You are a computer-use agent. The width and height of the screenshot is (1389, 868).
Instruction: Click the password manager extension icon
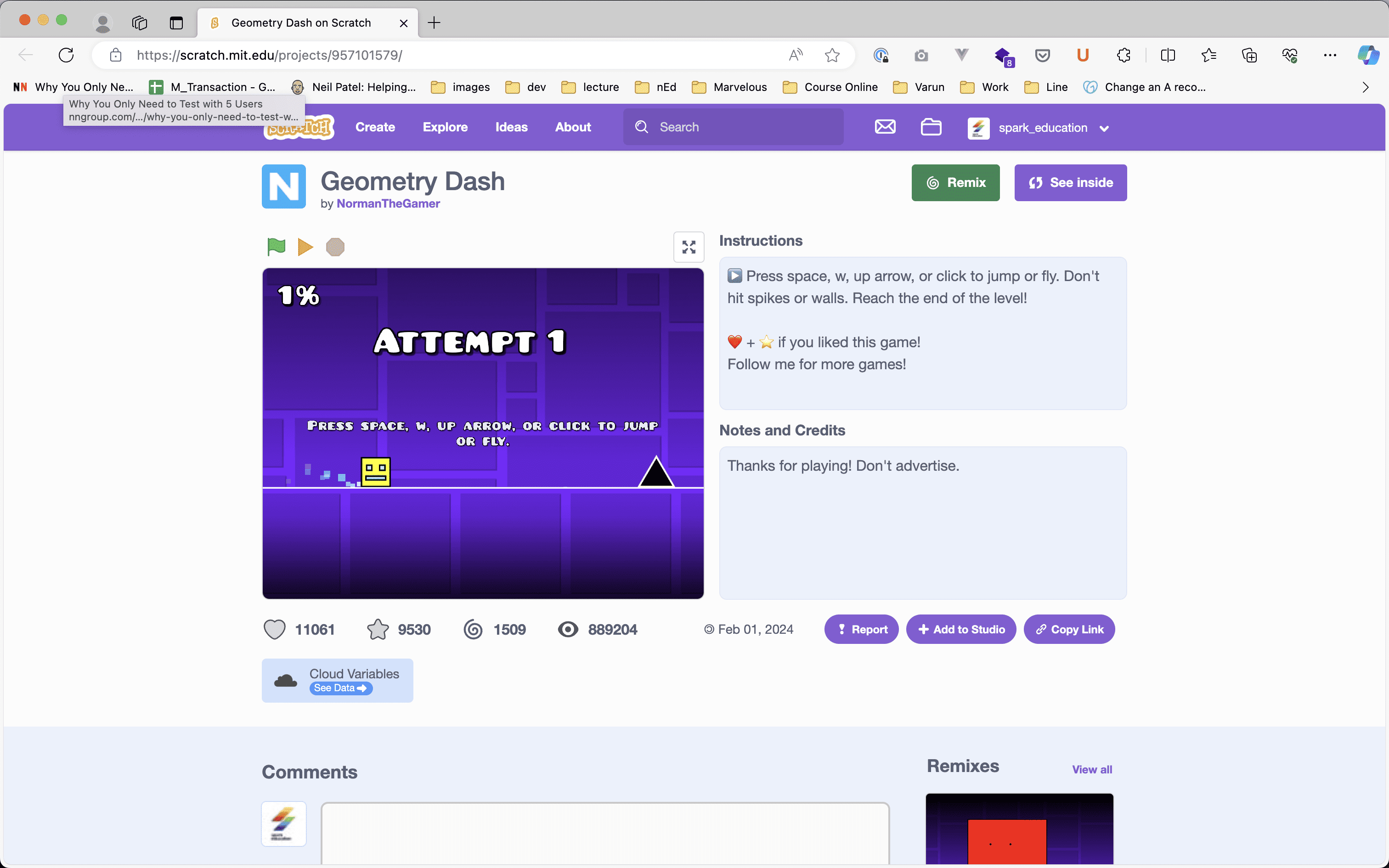(x=881, y=55)
